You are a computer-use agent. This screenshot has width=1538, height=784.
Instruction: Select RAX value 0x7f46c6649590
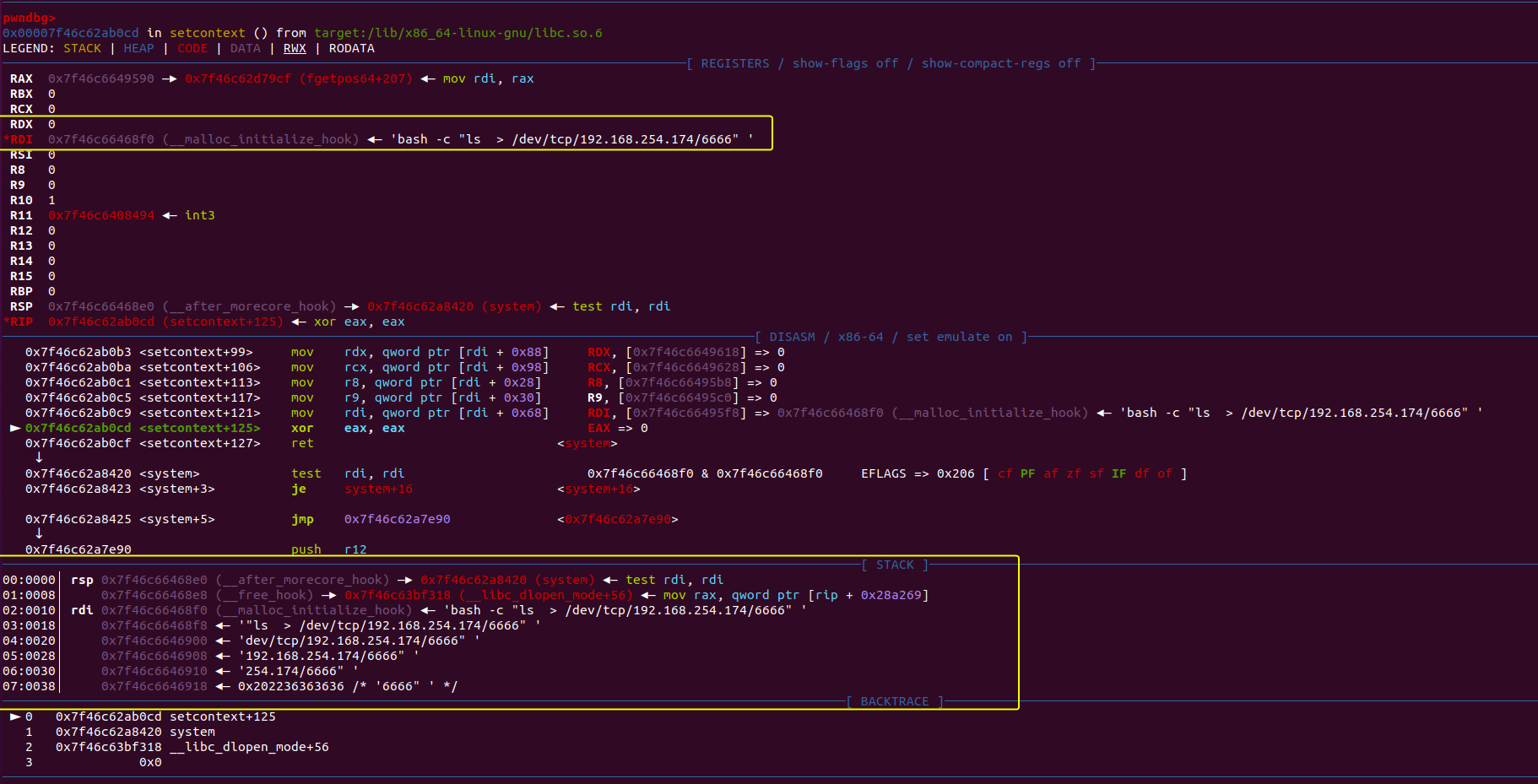click(x=101, y=78)
